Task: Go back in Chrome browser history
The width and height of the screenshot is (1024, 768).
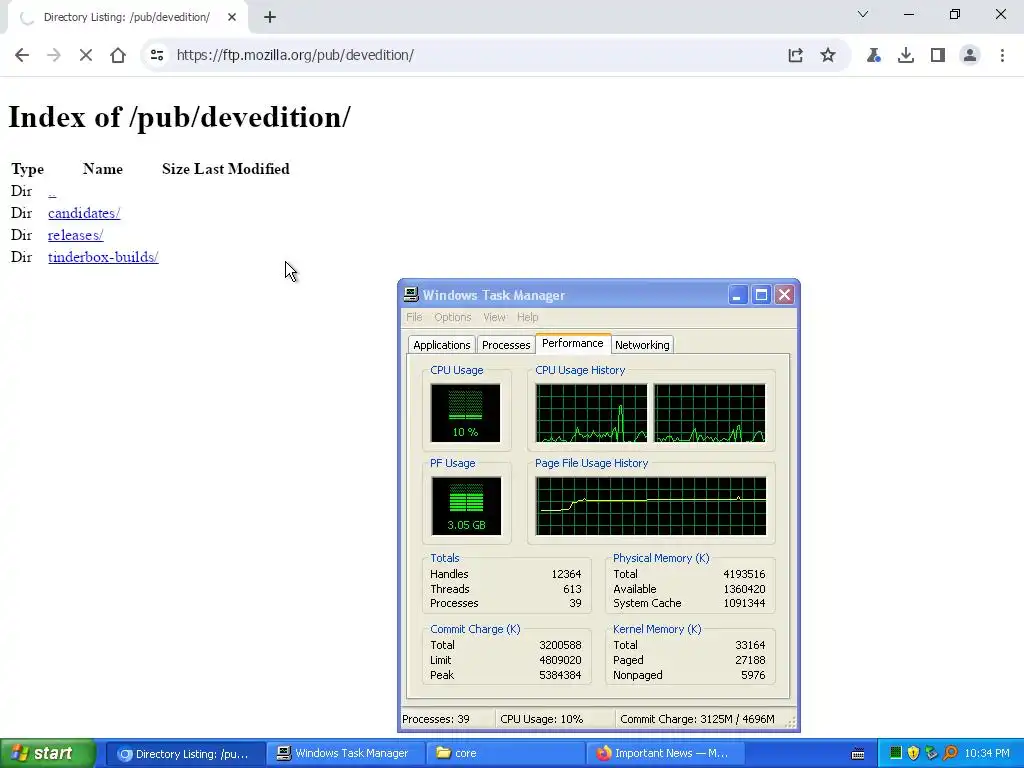Action: pos(22,55)
